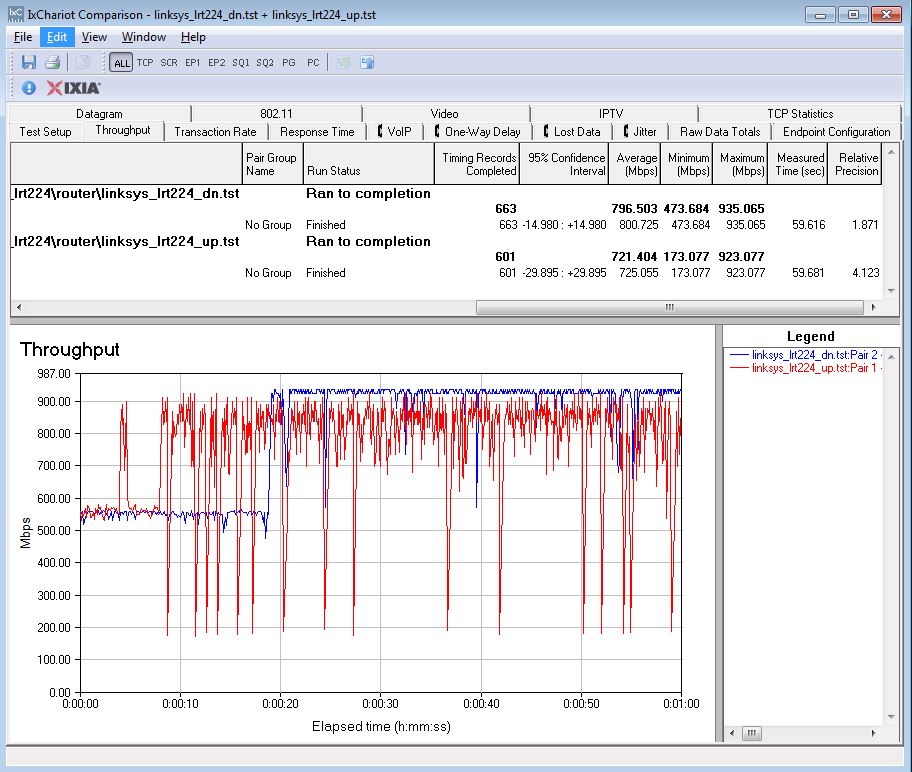Click the results table scroll-up arrow

click(891, 152)
